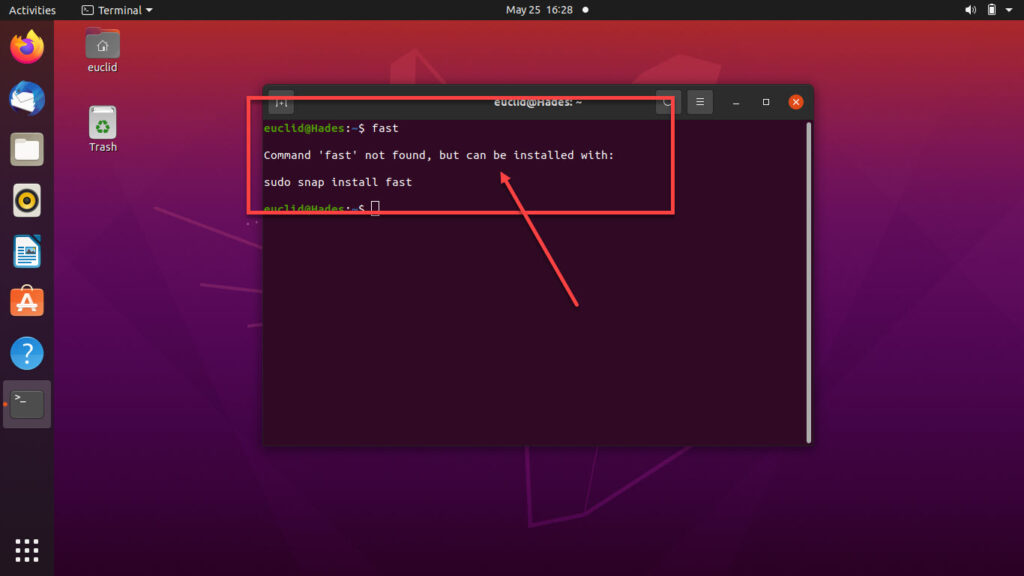Open the Files manager in the dock

click(x=27, y=150)
